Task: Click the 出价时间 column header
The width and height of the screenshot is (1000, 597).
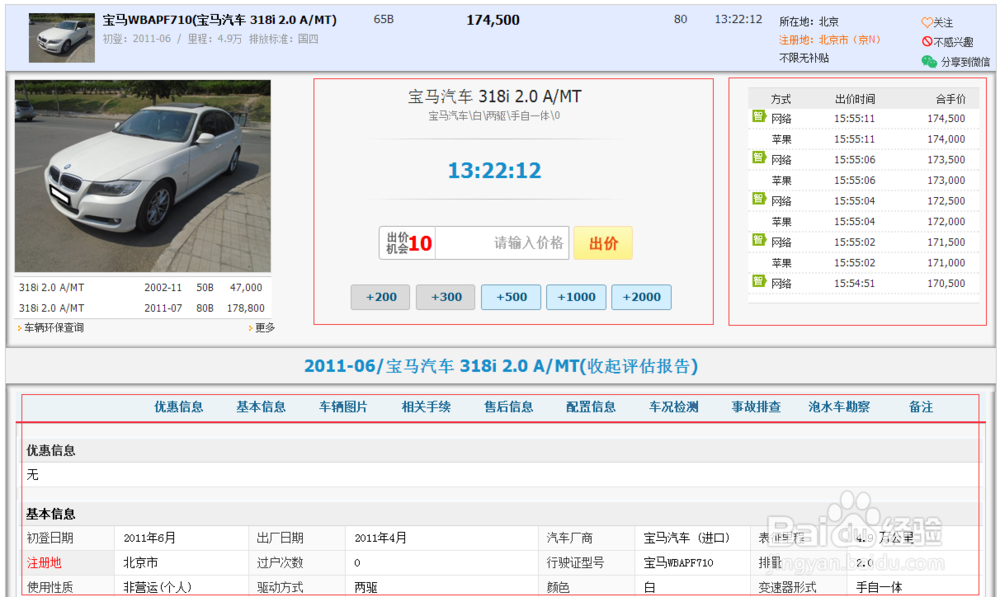Action: pos(855,99)
